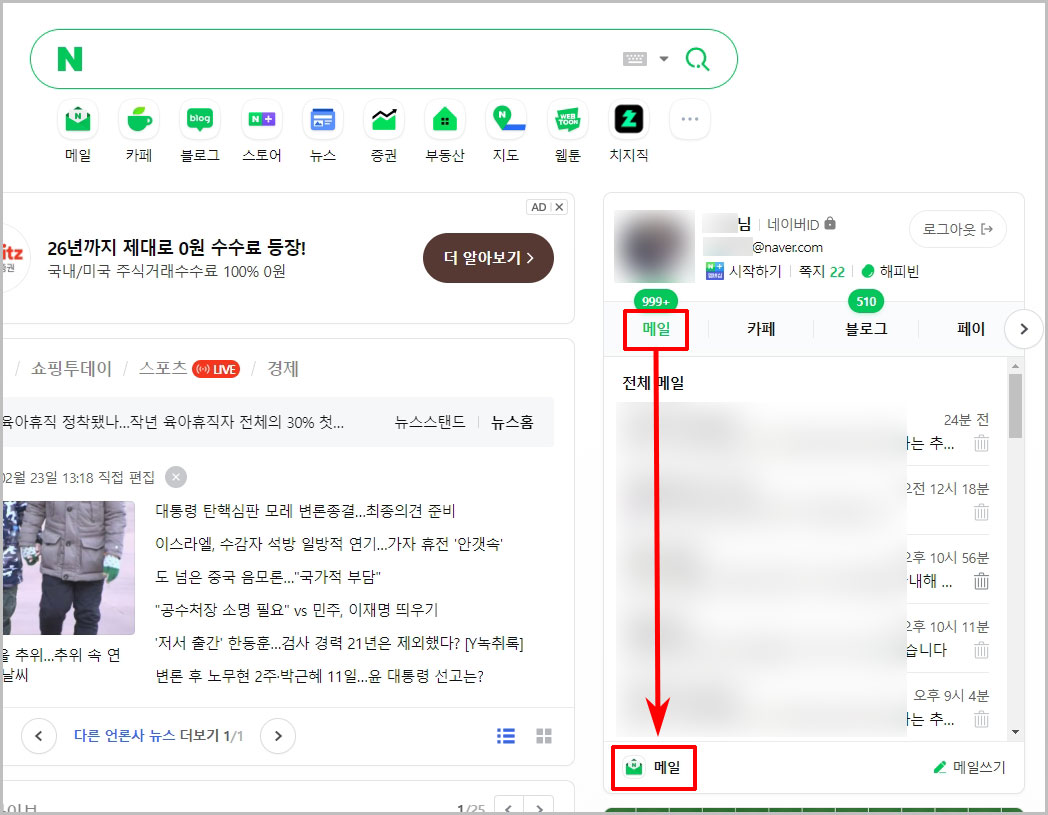Switch news feed to list view
This screenshot has width=1048, height=815.
click(505, 736)
